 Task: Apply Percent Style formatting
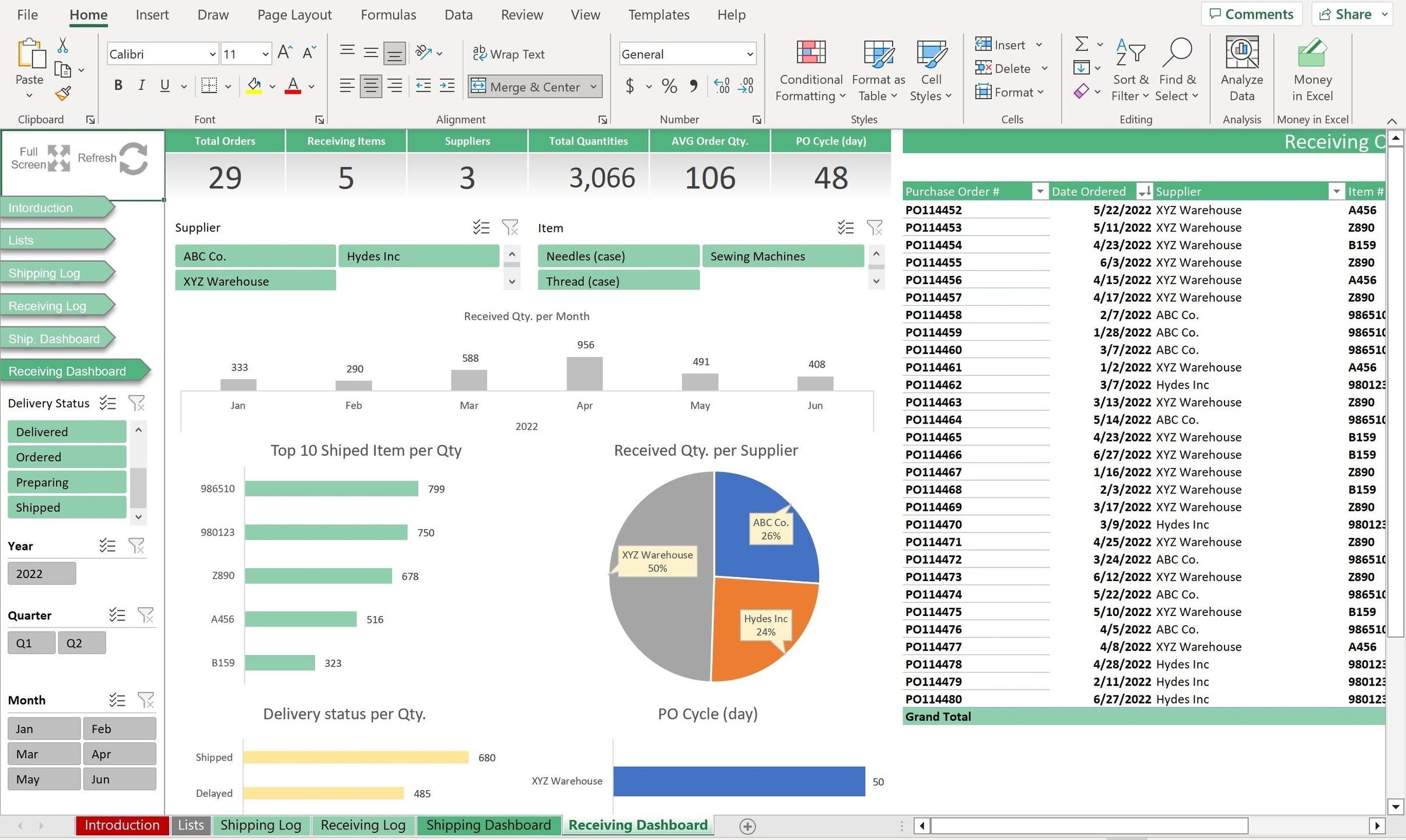click(x=669, y=86)
